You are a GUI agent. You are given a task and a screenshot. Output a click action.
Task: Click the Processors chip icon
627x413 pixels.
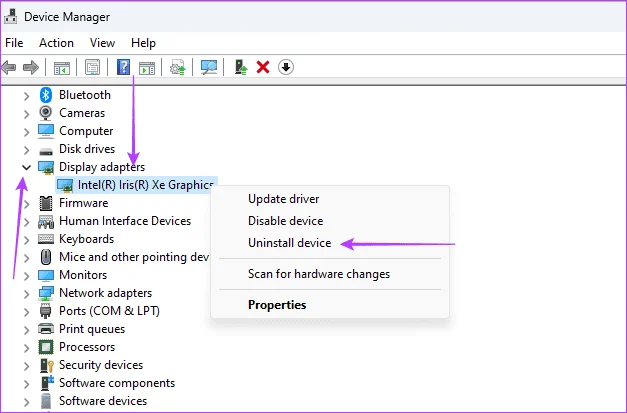click(x=46, y=347)
